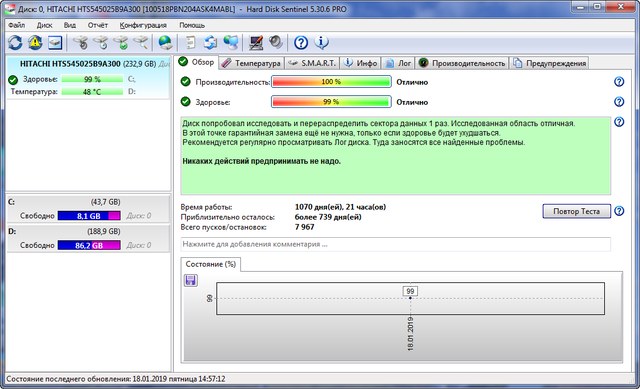Click the report document toolbar icon
The height and width of the screenshot is (389, 640).
[x=191, y=42]
